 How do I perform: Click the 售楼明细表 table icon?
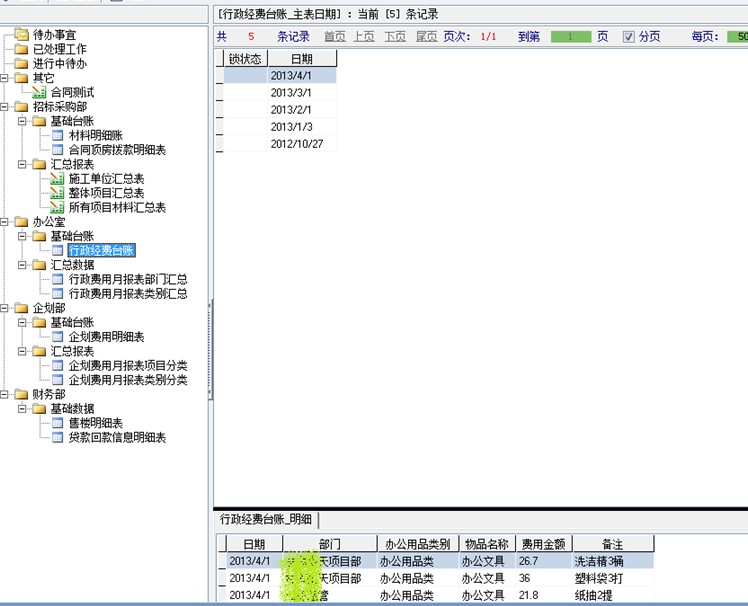(57, 423)
